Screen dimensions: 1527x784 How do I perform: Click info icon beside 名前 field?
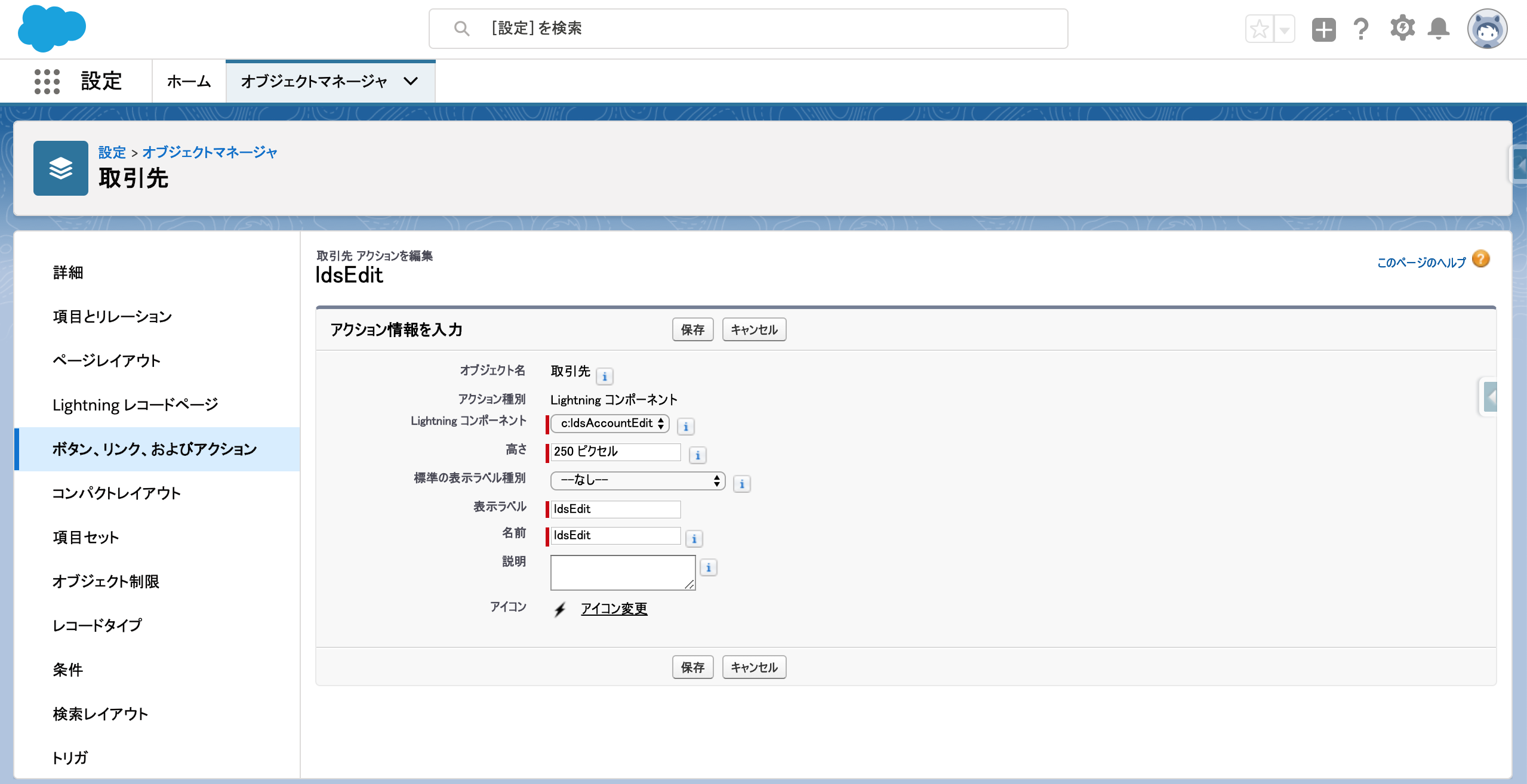tap(694, 539)
